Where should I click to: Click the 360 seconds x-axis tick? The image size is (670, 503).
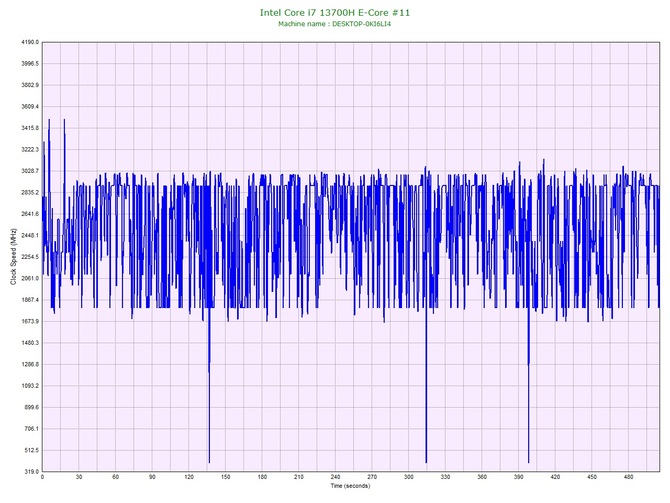pyautogui.click(x=482, y=477)
